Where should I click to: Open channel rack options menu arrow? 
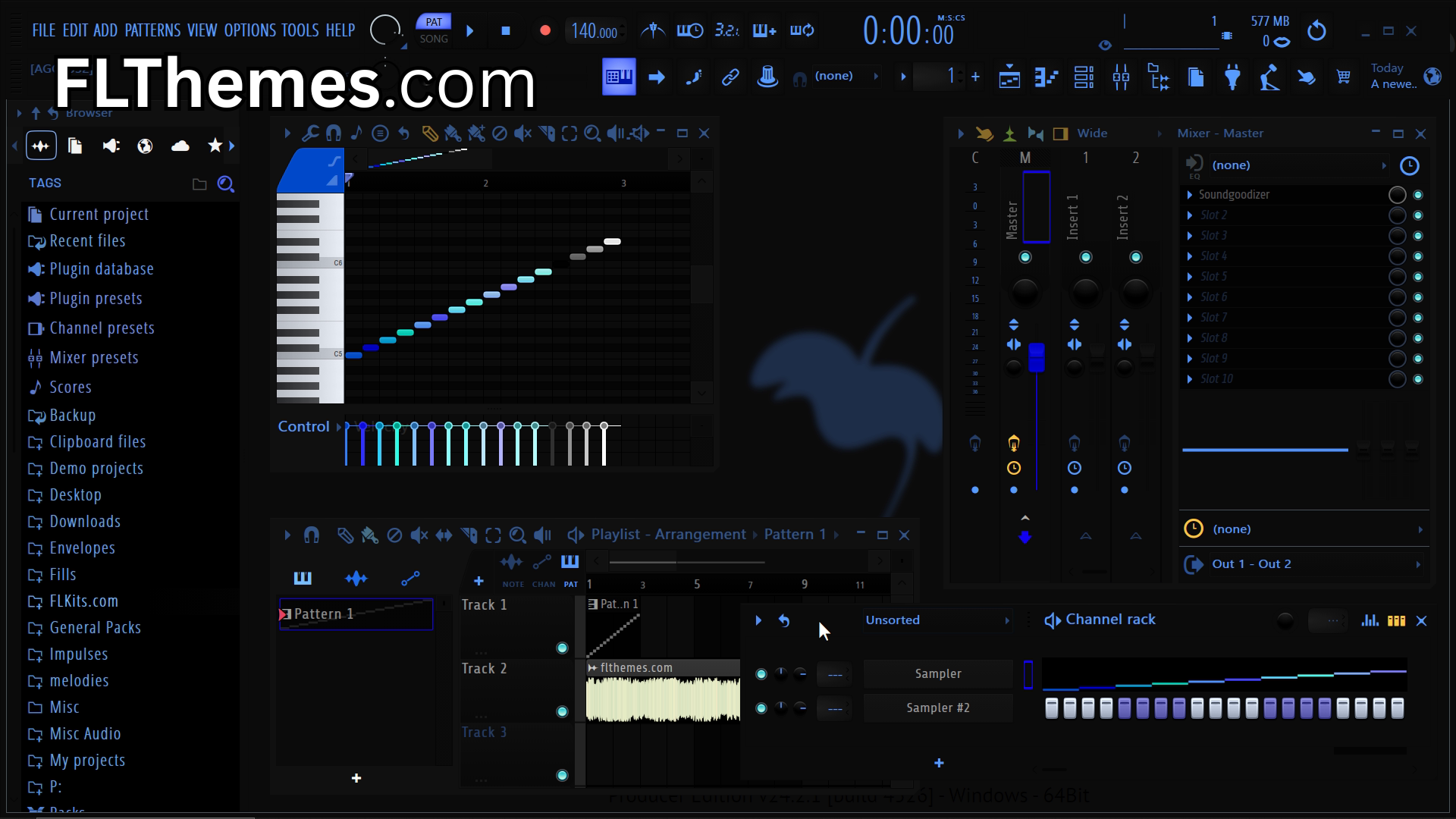click(x=758, y=620)
